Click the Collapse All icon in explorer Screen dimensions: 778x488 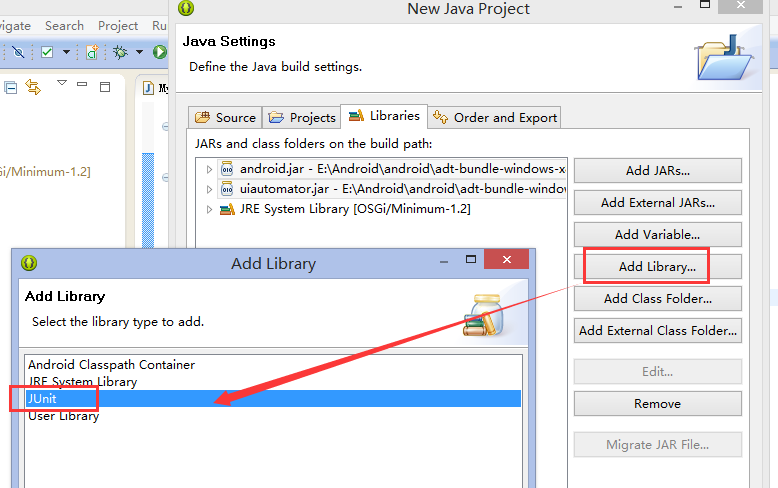(x=10, y=88)
